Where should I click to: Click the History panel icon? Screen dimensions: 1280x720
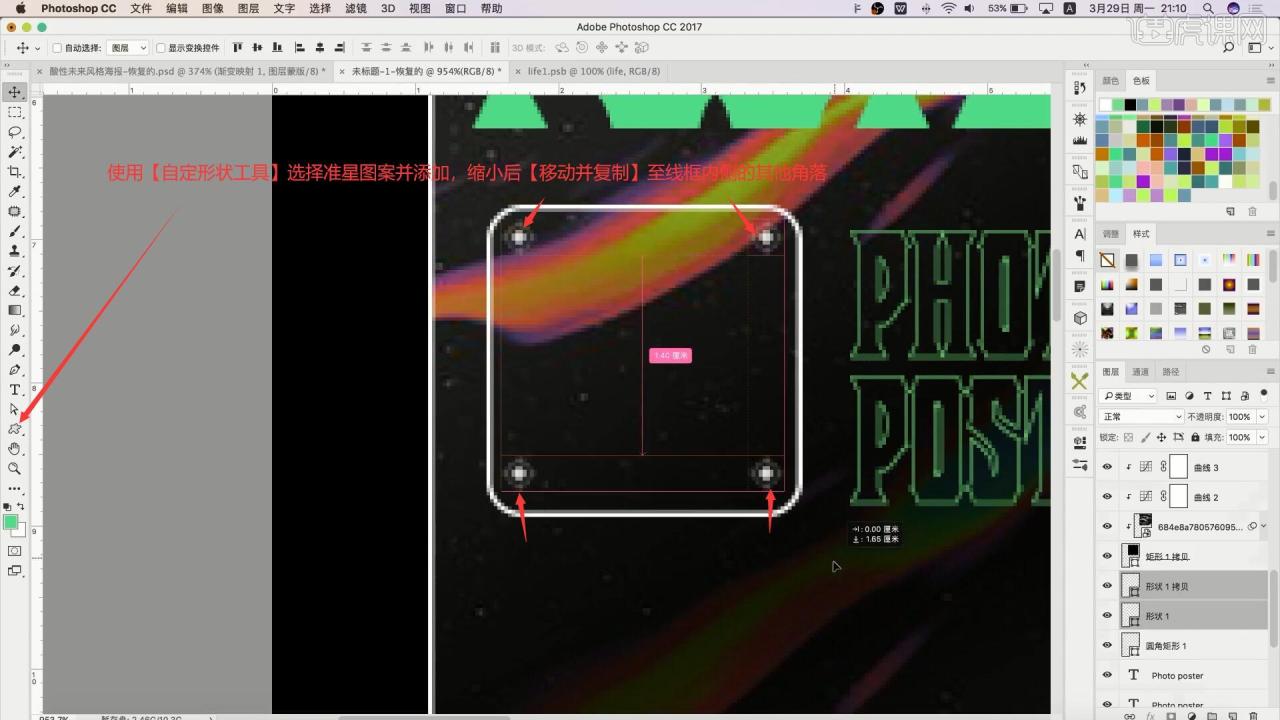click(x=1079, y=88)
